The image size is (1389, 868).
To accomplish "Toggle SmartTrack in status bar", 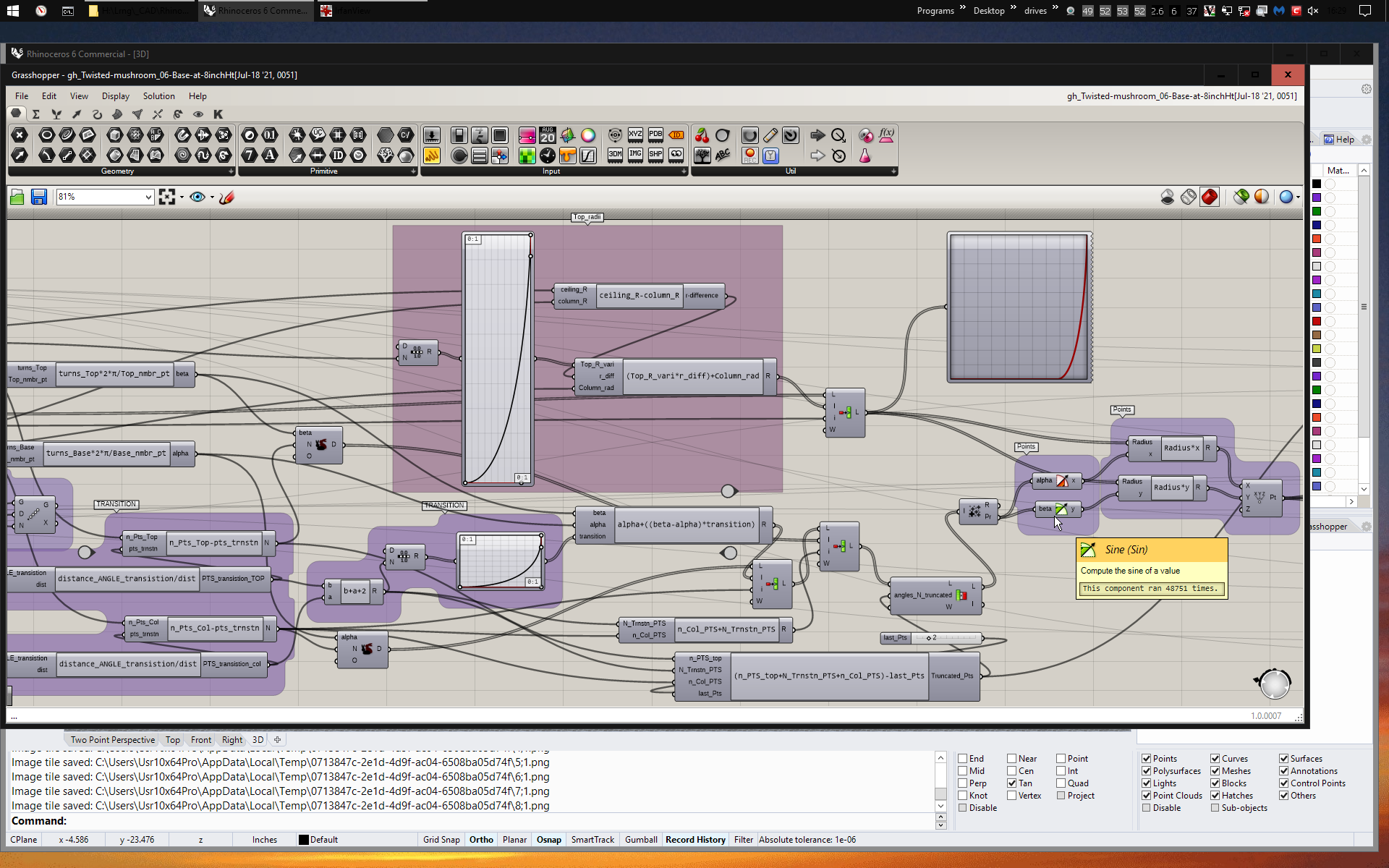I will [592, 840].
